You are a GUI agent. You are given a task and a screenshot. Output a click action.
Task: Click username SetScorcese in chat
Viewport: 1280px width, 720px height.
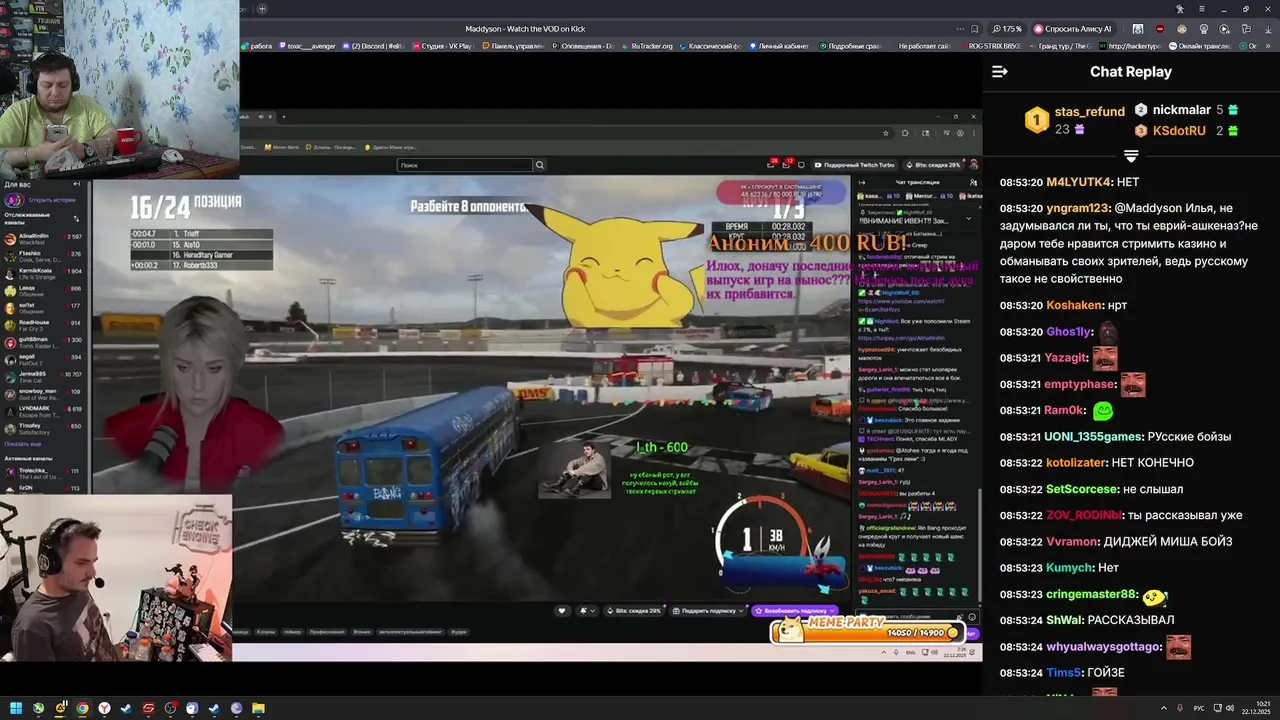tap(1082, 489)
